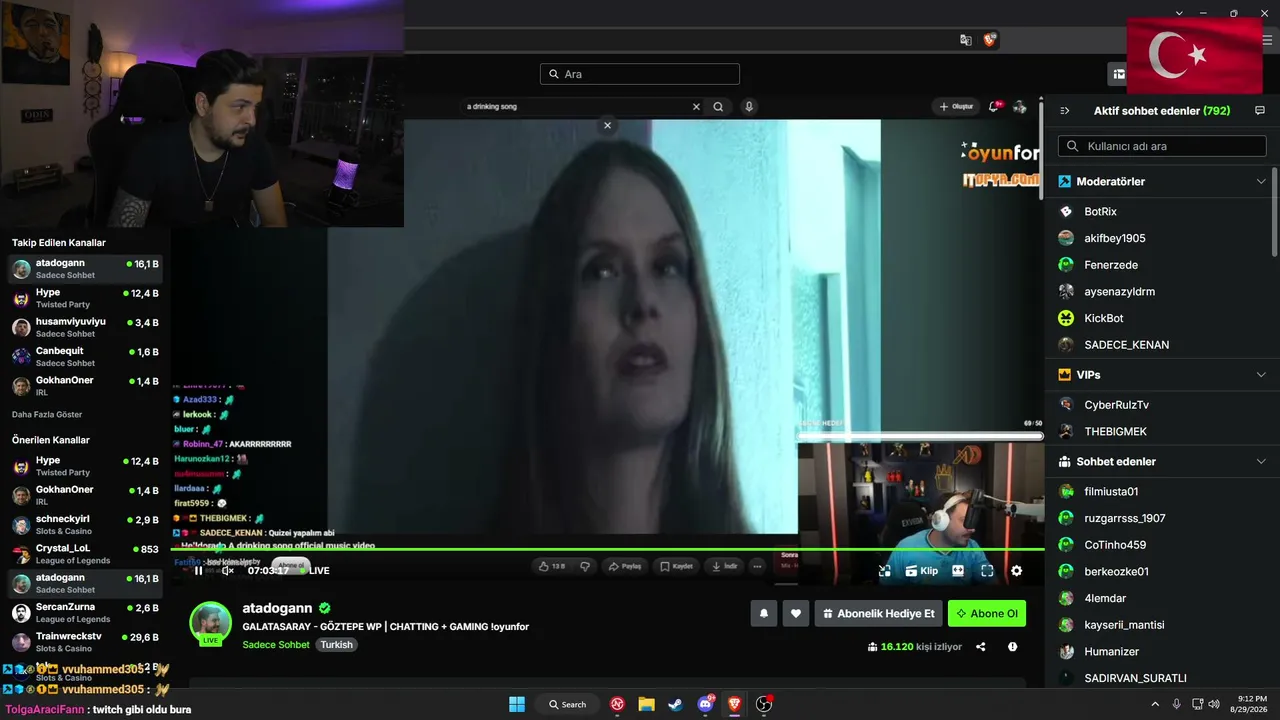This screenshot has width=1280, height=720.
Task: Click Kaydet save button under video
Action: pyautogui.click(x=677, y=566)
